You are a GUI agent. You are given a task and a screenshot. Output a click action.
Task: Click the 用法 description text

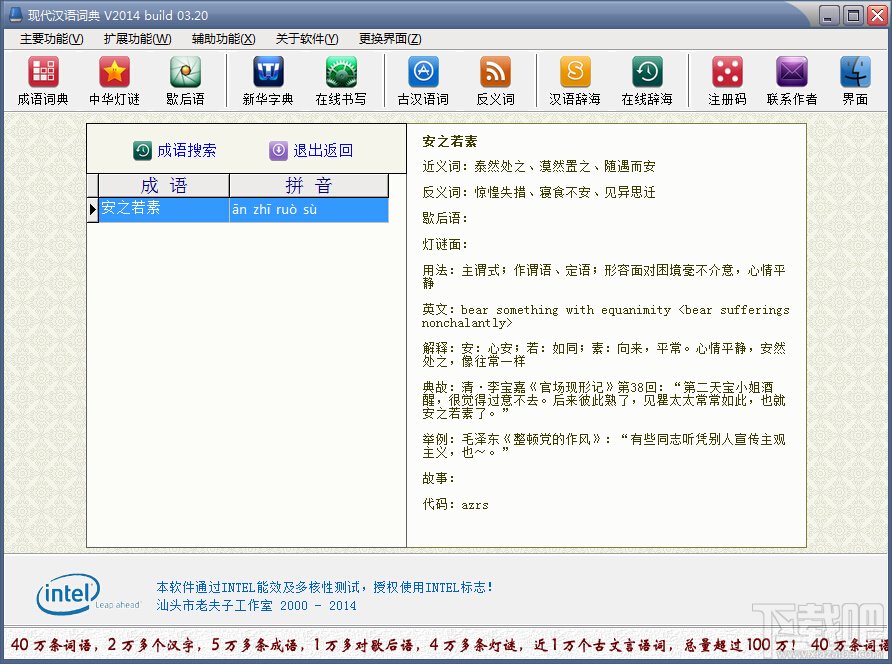604,277
